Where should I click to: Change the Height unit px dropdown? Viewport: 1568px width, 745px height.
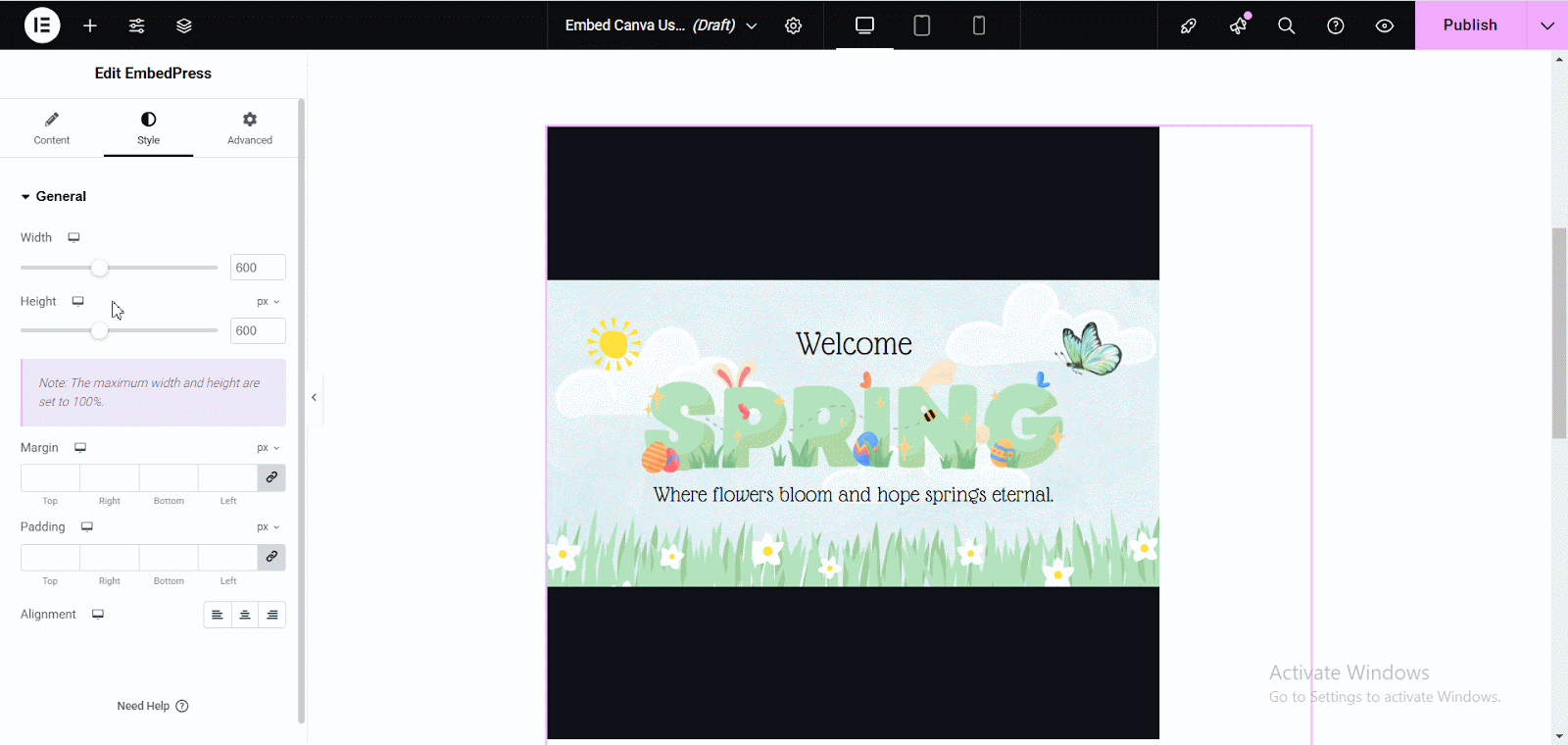(269, 302)
